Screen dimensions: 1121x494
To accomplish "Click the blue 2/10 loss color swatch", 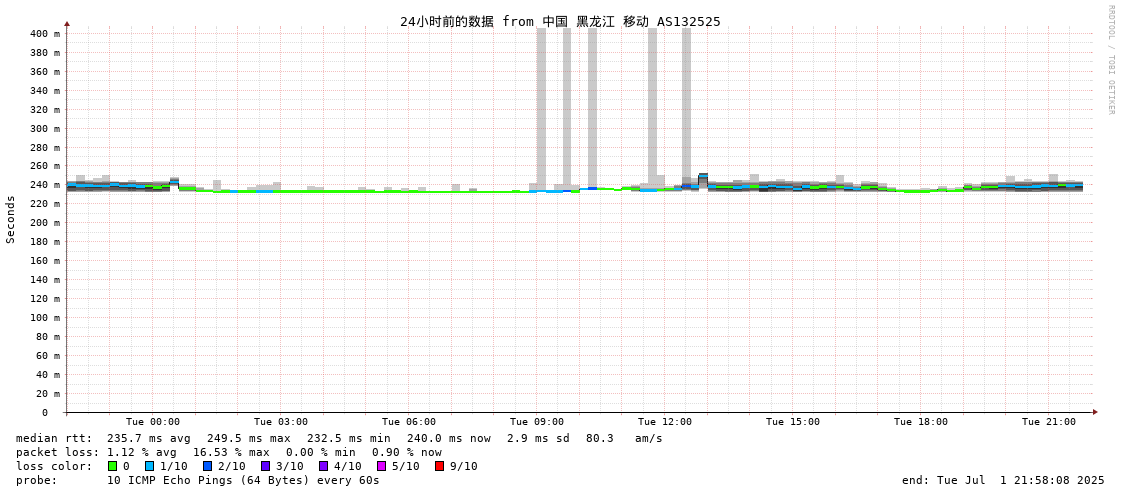I will (x=207, y=466).
